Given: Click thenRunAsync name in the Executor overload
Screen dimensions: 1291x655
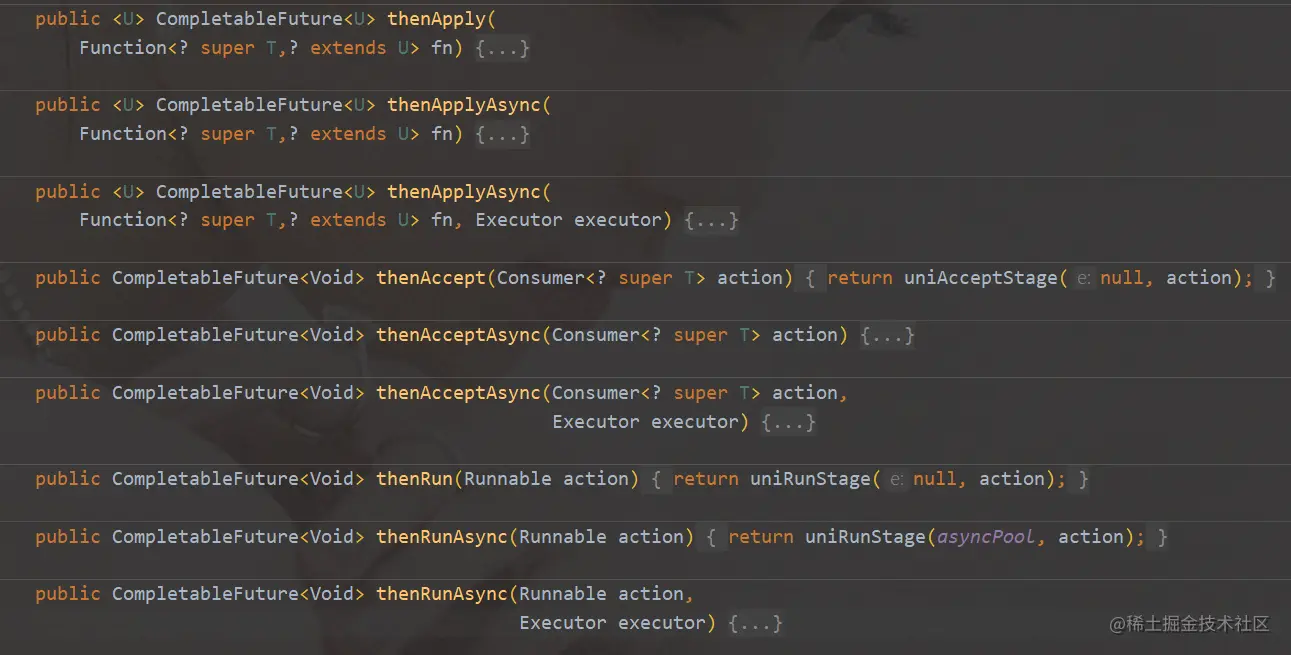Looking at the screenshot, I should click(442, 594).
